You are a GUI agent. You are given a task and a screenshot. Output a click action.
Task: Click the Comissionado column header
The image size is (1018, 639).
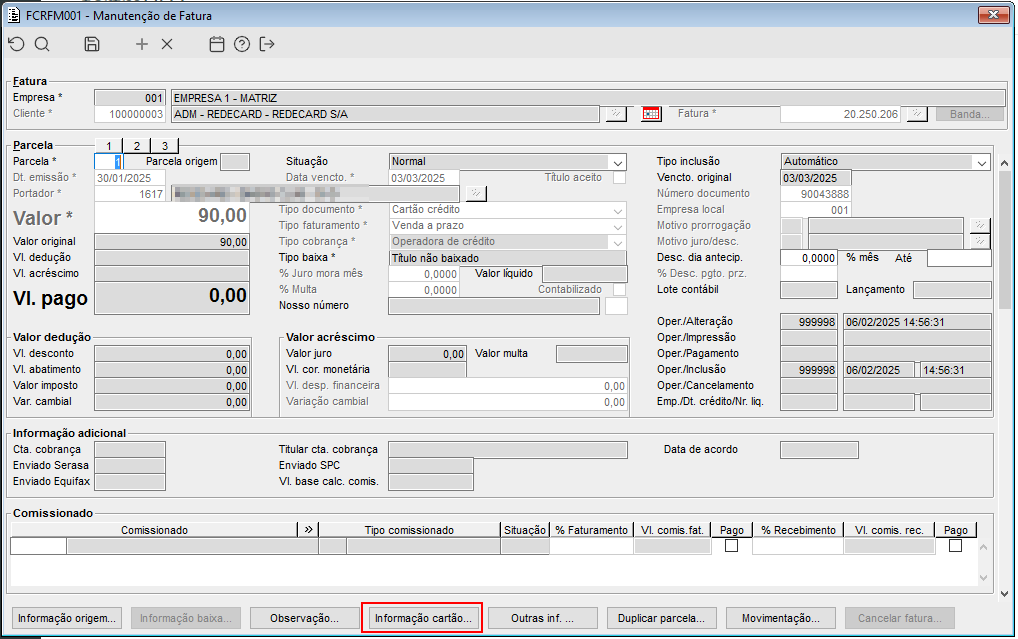(154, 530)
